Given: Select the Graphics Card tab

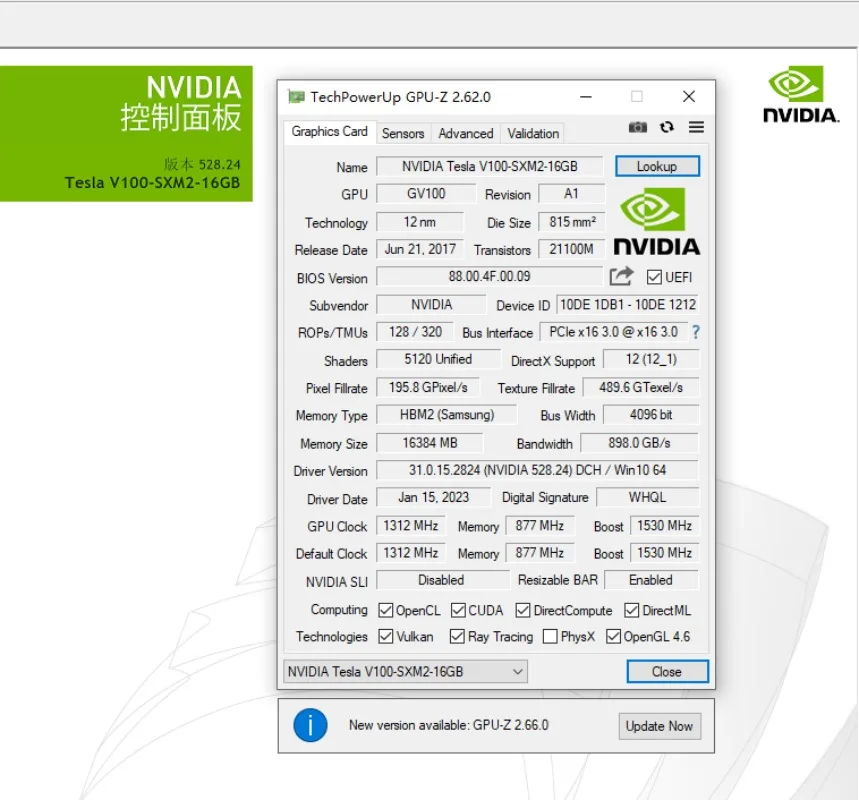Looking at the screenshot, I should coord(329,132).
